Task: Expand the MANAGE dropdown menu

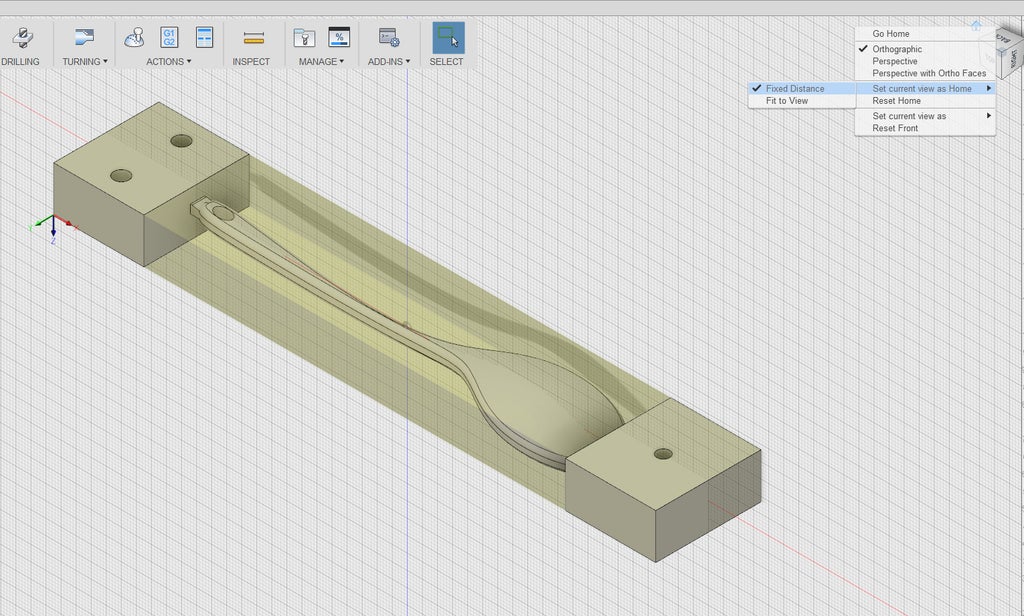Action: (321, 62)
